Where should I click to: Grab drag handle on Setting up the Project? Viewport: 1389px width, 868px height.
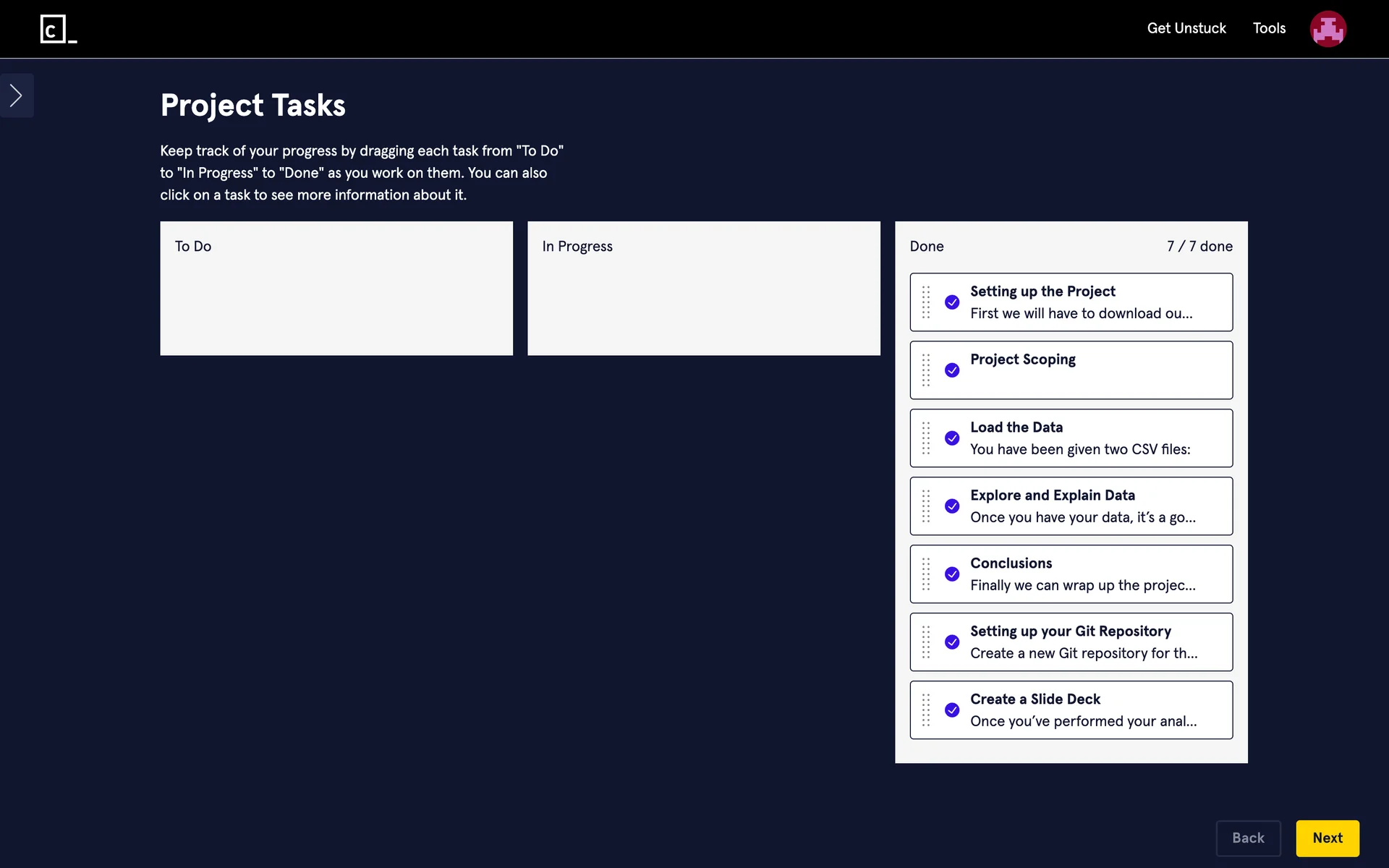click(x=926, y=302)
